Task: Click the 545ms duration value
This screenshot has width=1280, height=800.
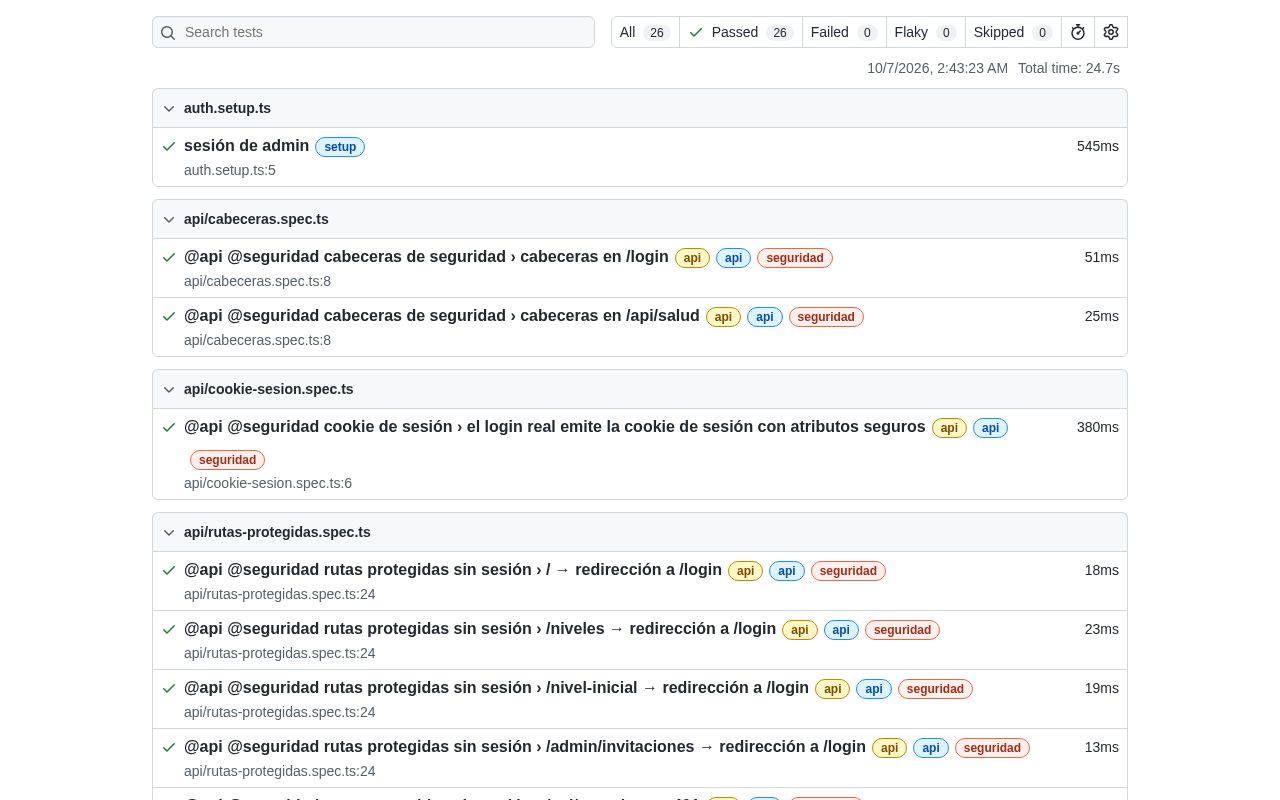Action: click(x=1098, y=146)
